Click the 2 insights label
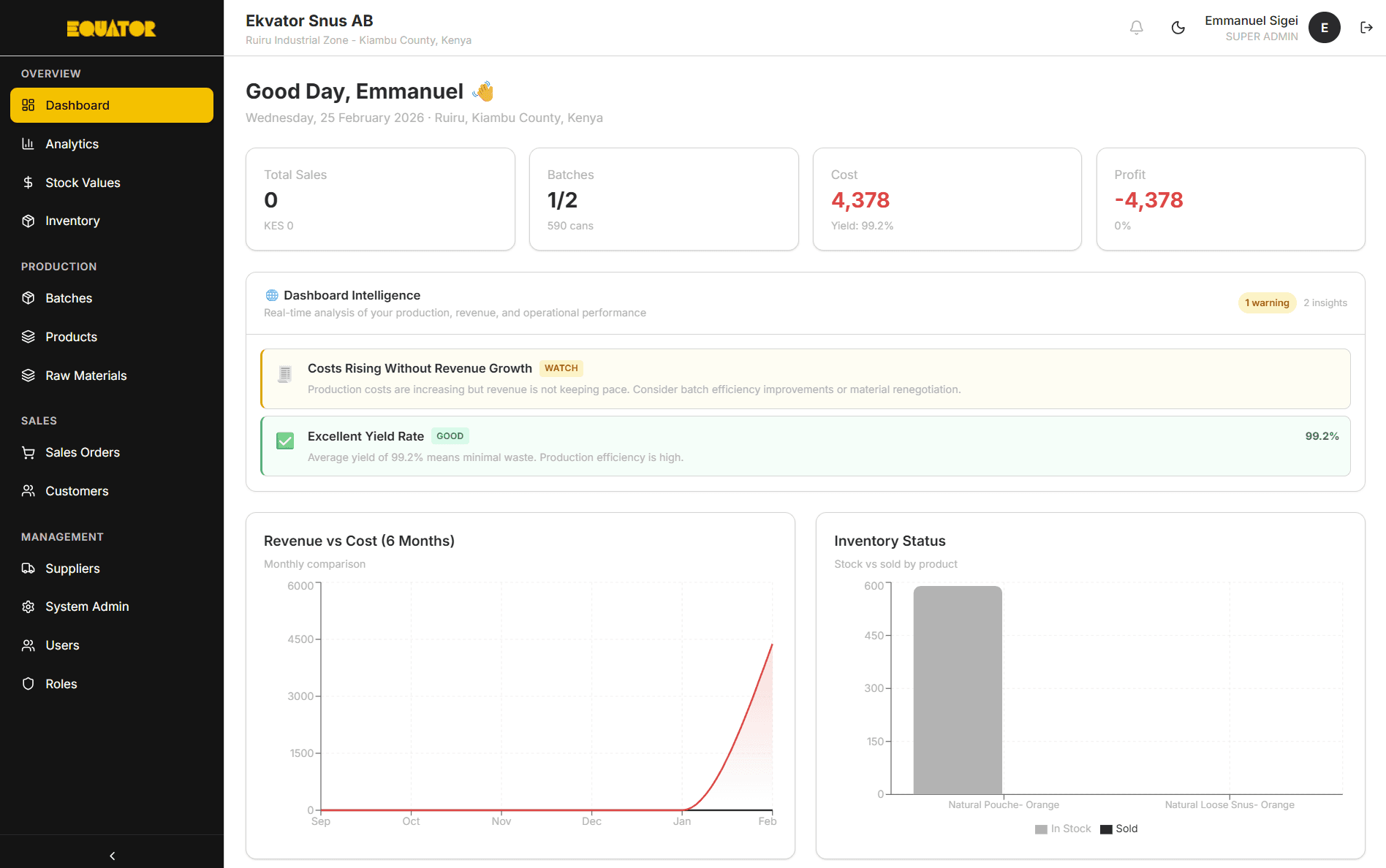The image size is (1386, 868). coord(1325,302)
